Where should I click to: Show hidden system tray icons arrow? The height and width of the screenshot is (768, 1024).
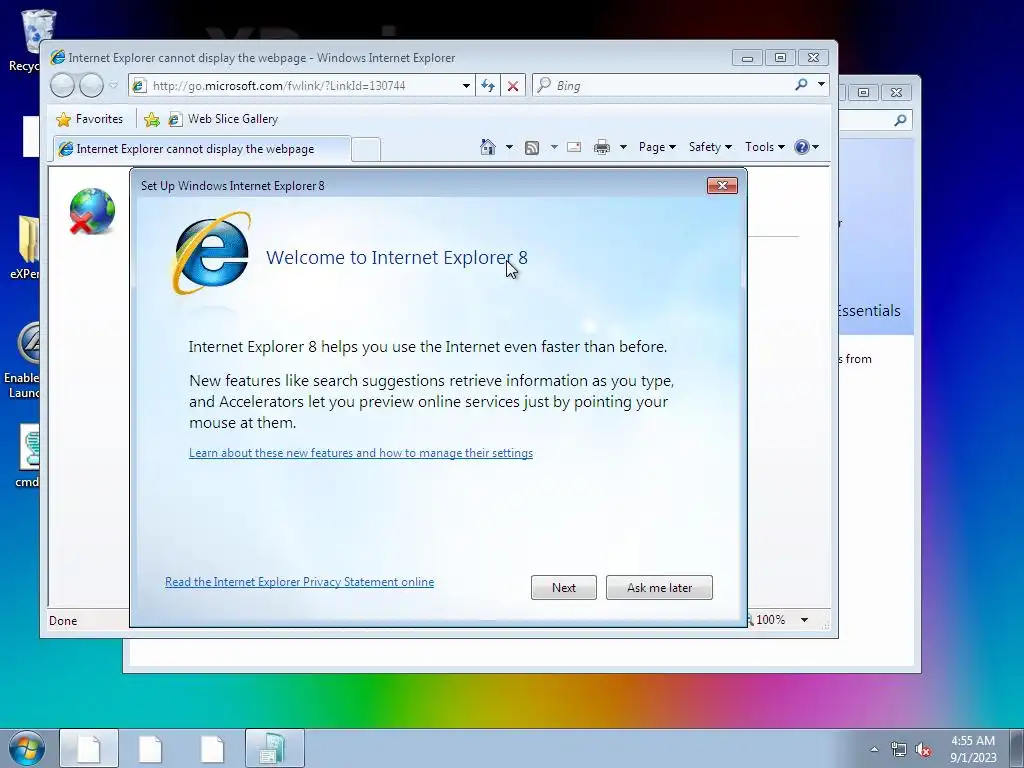[x=874, y=749]
